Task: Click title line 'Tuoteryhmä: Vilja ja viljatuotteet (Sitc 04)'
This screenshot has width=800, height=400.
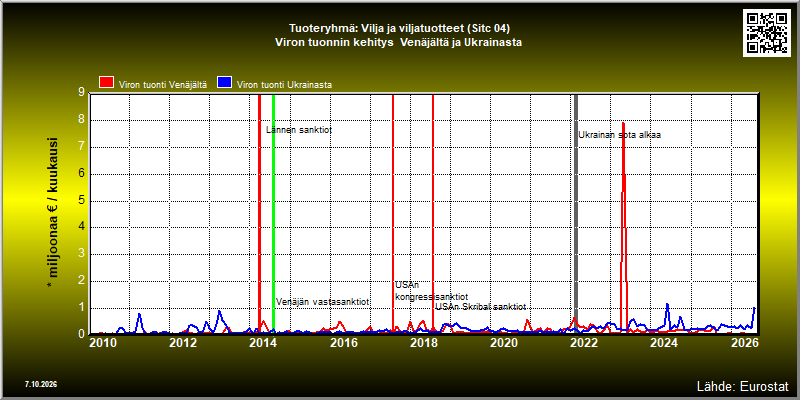Action: coord(399,28)
